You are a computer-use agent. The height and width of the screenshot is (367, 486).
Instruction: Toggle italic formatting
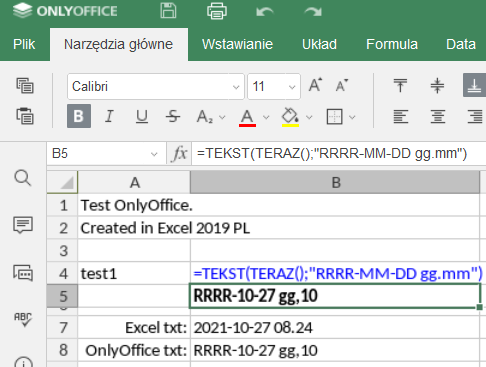coord(109,116)
